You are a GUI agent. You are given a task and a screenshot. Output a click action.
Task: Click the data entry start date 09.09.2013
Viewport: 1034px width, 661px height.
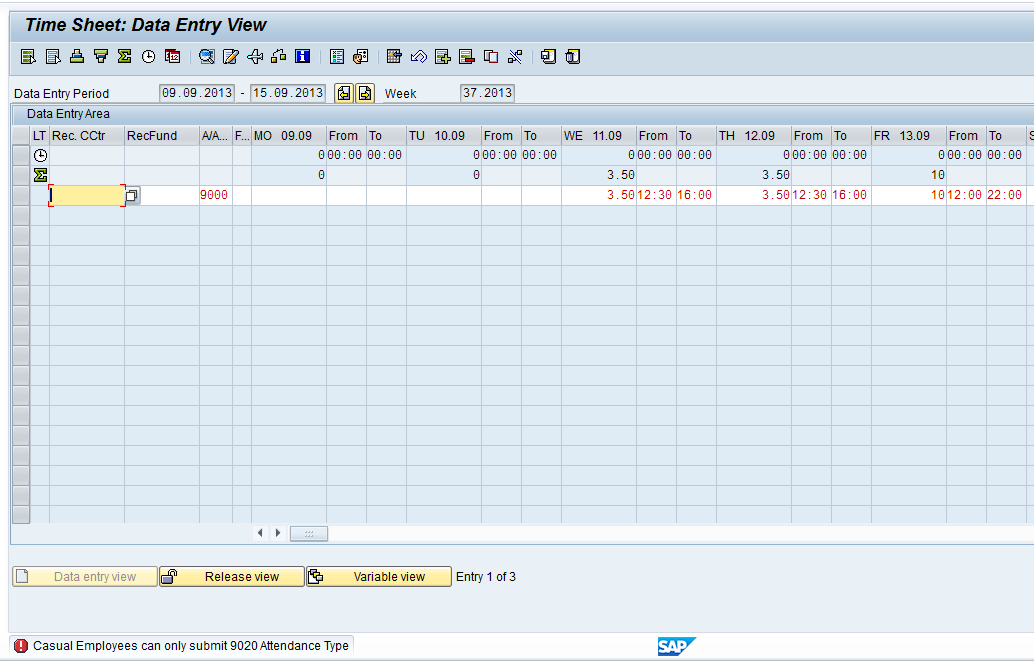[x=197, y=93]
